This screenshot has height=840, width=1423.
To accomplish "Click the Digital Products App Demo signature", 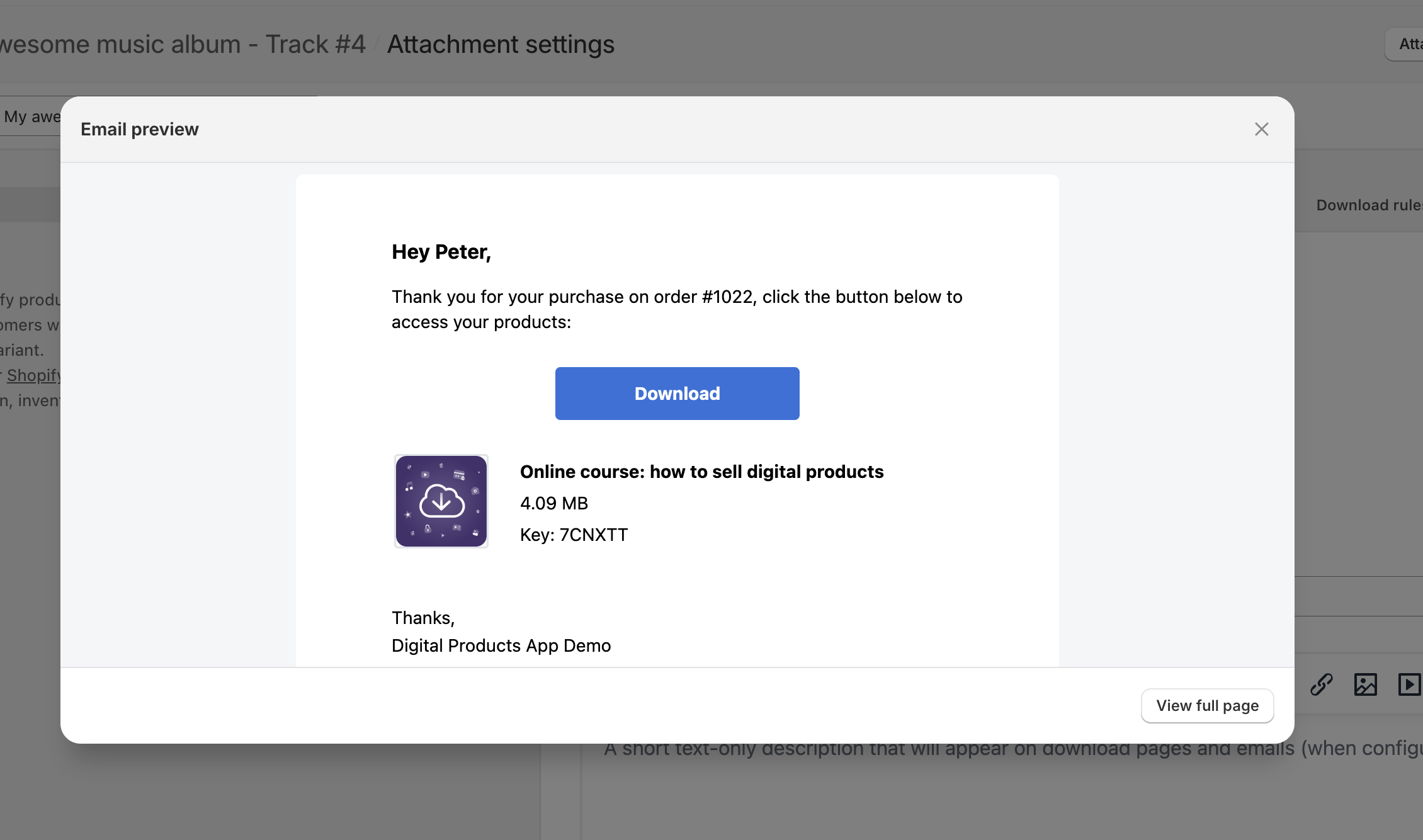I will tap(501, 645).
